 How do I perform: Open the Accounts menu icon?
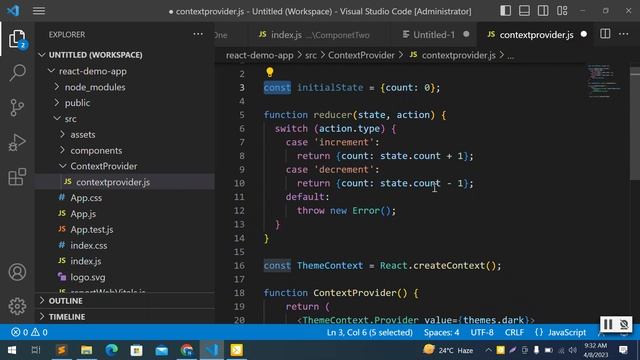click(17, 272)
